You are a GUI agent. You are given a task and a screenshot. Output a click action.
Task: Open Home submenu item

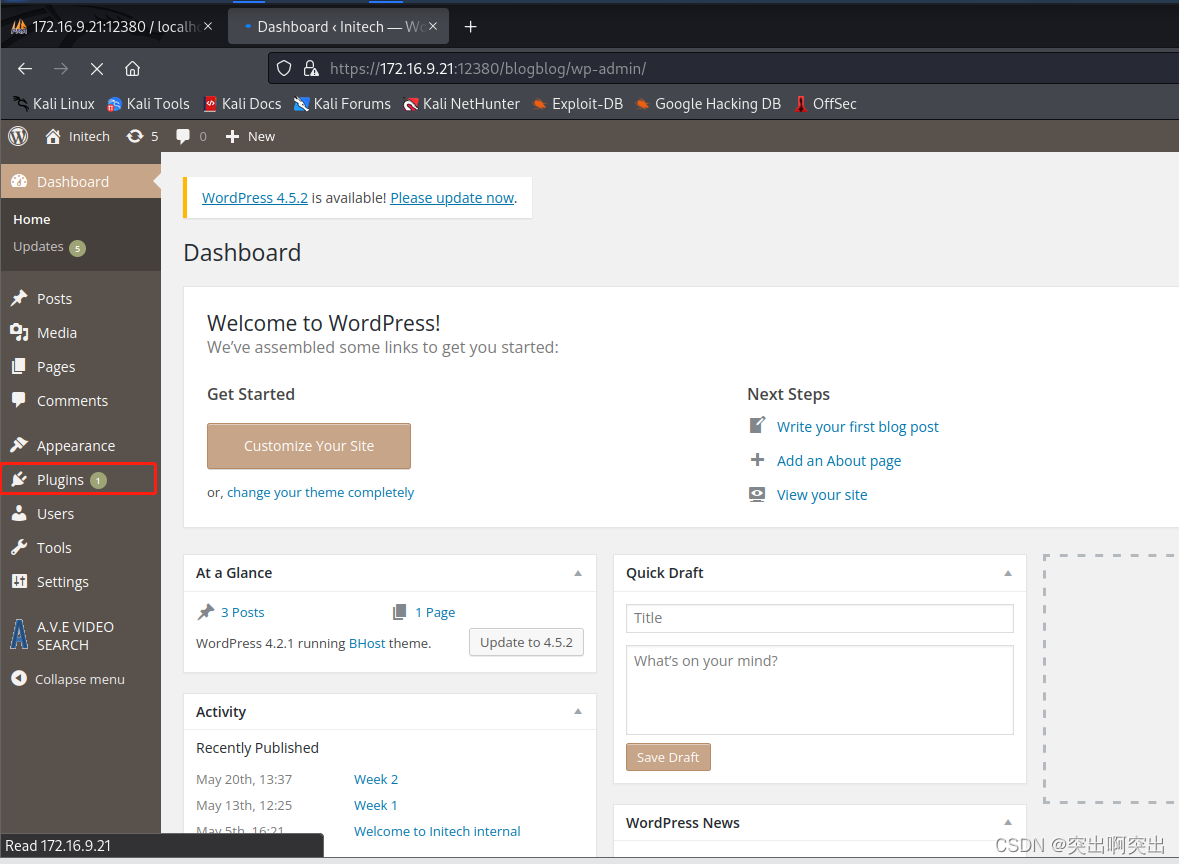pyautogui.click(x=32, y=220)
